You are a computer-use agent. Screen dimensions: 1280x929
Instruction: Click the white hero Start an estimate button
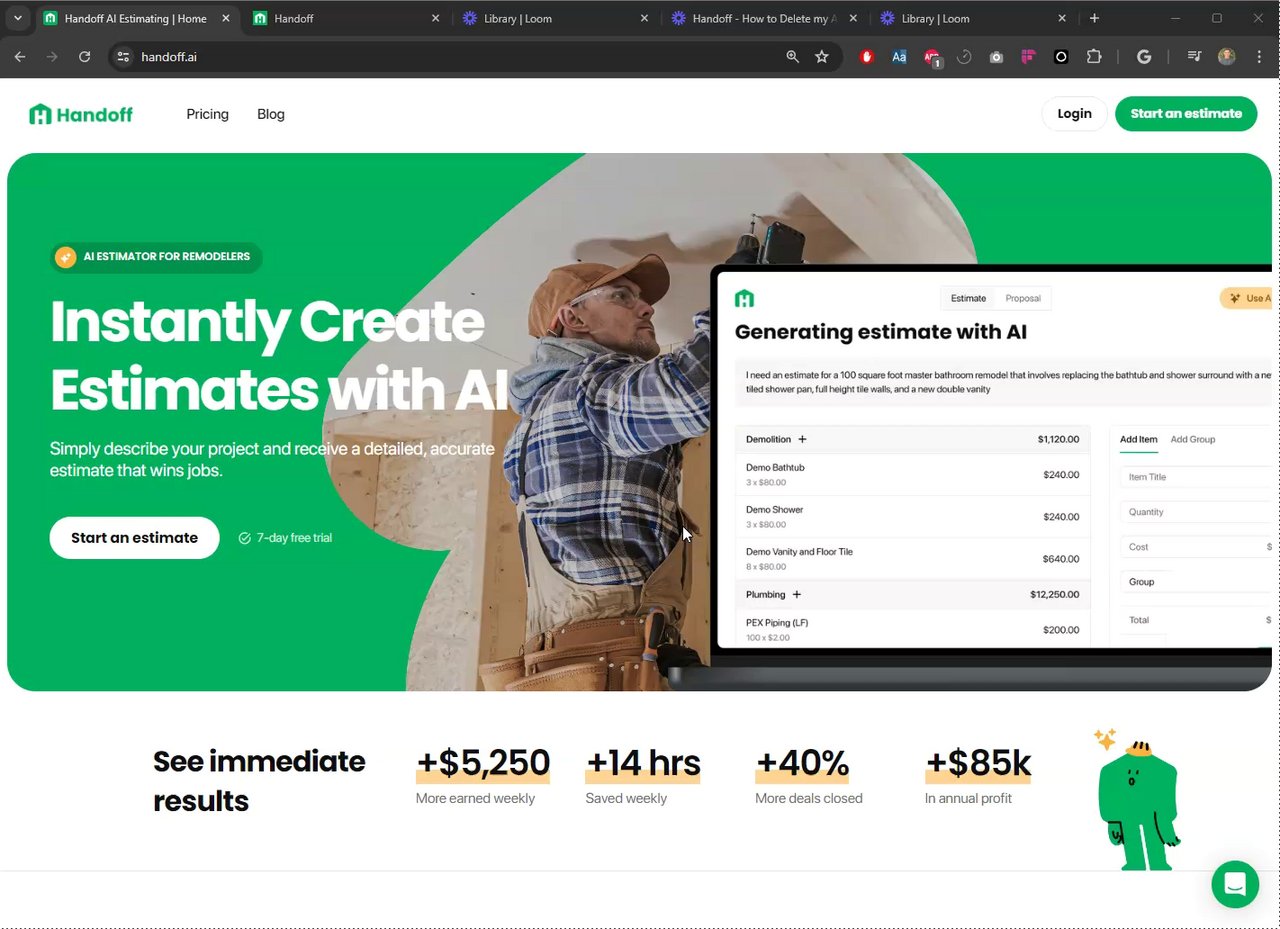click(x=134, y=538)
